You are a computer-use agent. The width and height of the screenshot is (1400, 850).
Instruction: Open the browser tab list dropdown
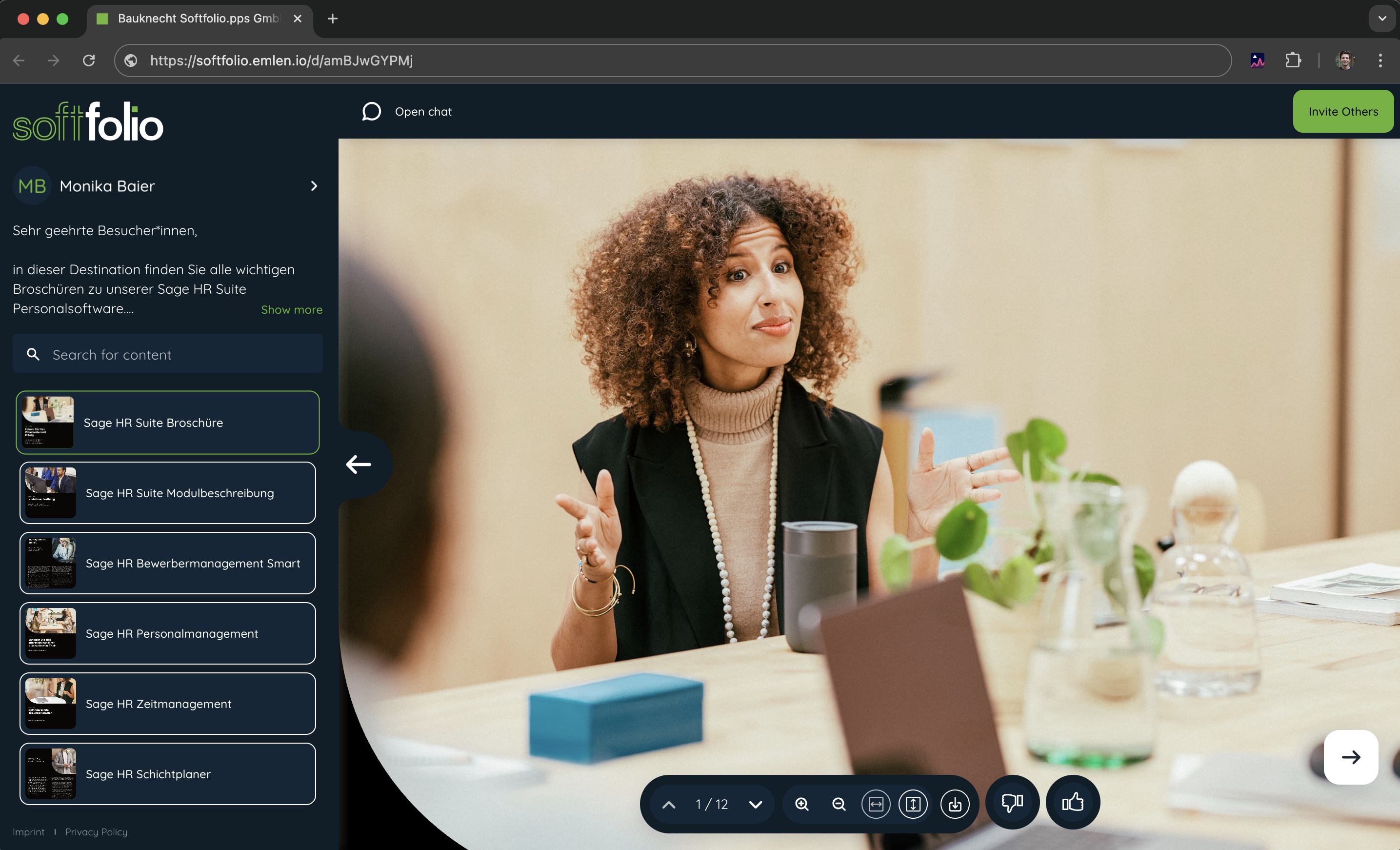[x=1382, y=18]
